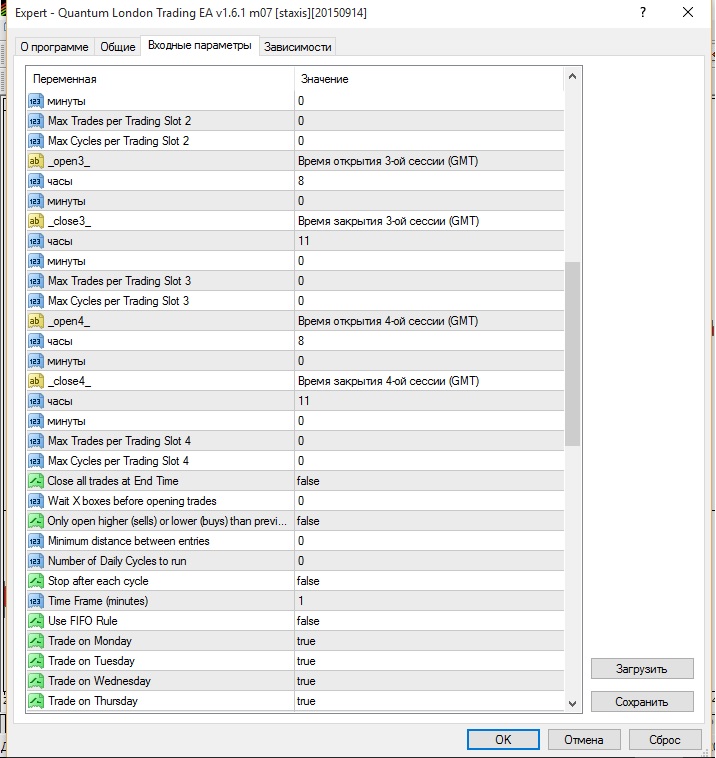Image resolution: width=716 pixels, height=758 pixels.
Task: Click the 0 value of Max Trades per Trading Slot 2
Action: 301,121
